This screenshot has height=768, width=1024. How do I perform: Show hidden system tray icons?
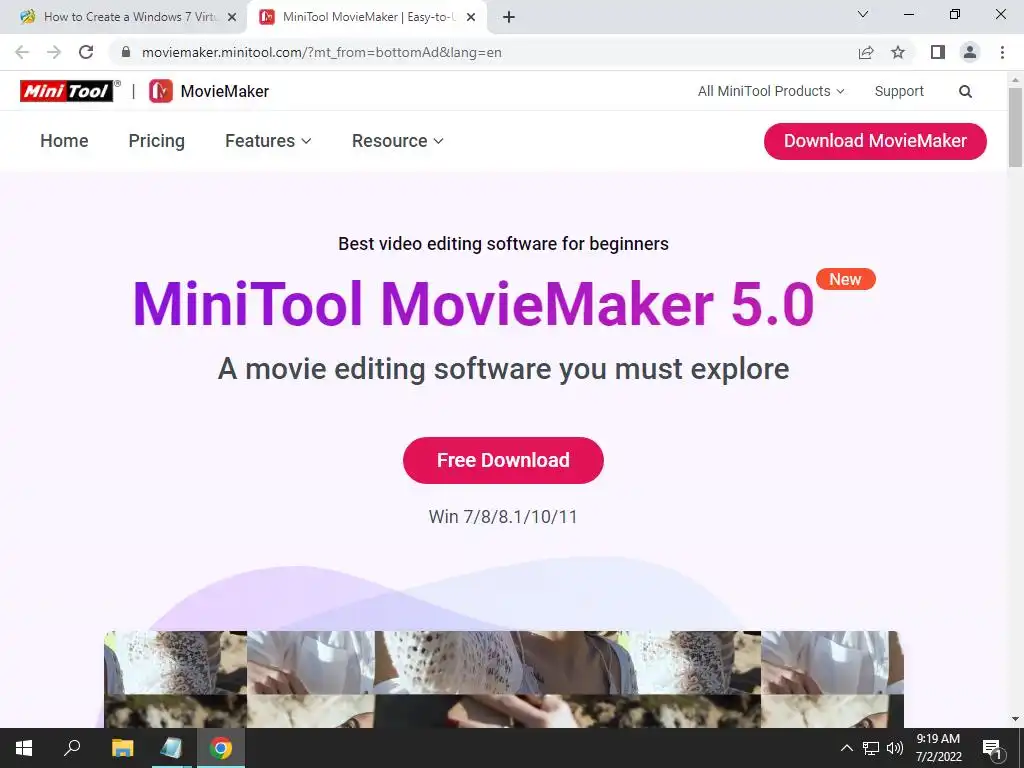pyautogui.click(x=846, y=748)
